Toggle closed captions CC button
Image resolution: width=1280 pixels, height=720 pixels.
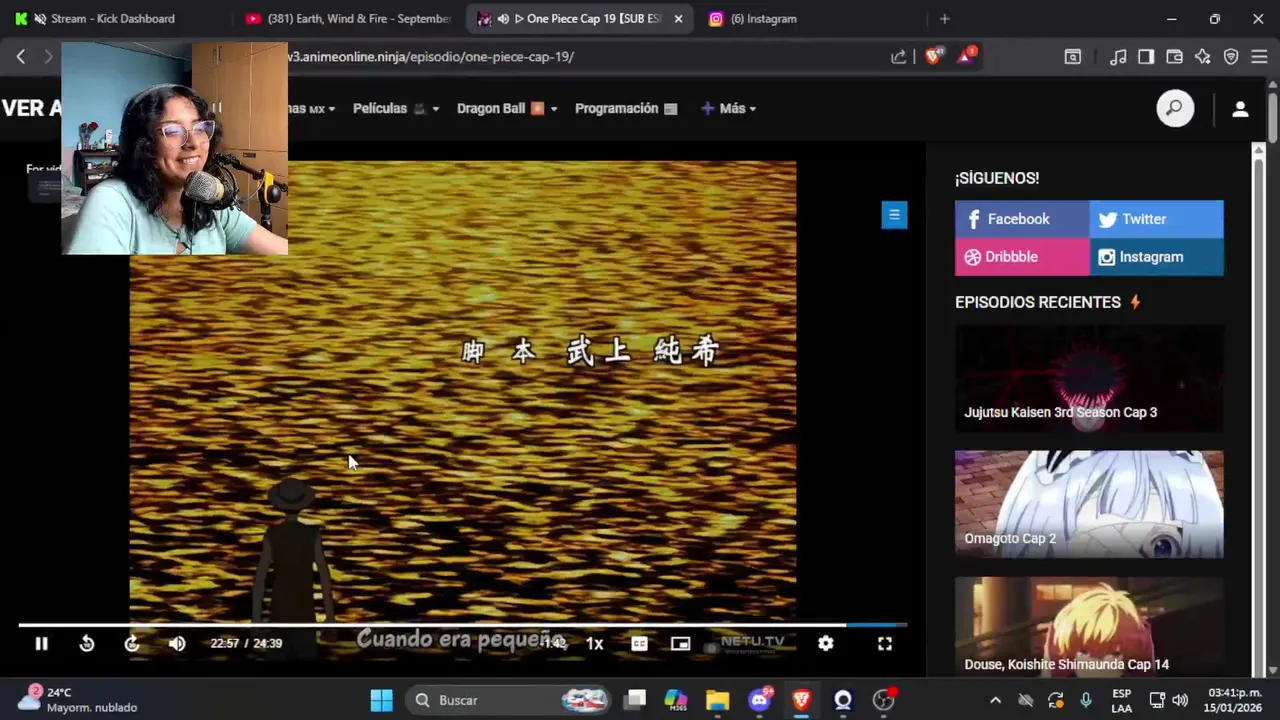640,644
